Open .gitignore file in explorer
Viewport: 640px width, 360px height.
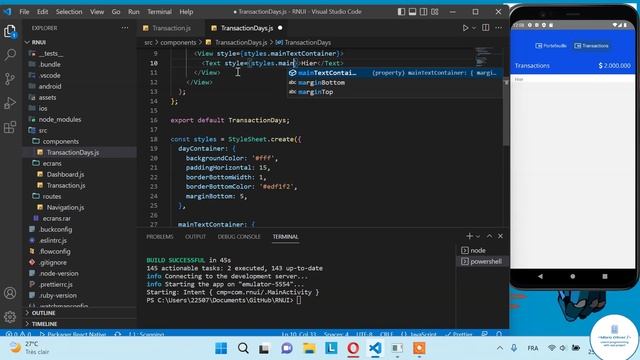(80, 263)
